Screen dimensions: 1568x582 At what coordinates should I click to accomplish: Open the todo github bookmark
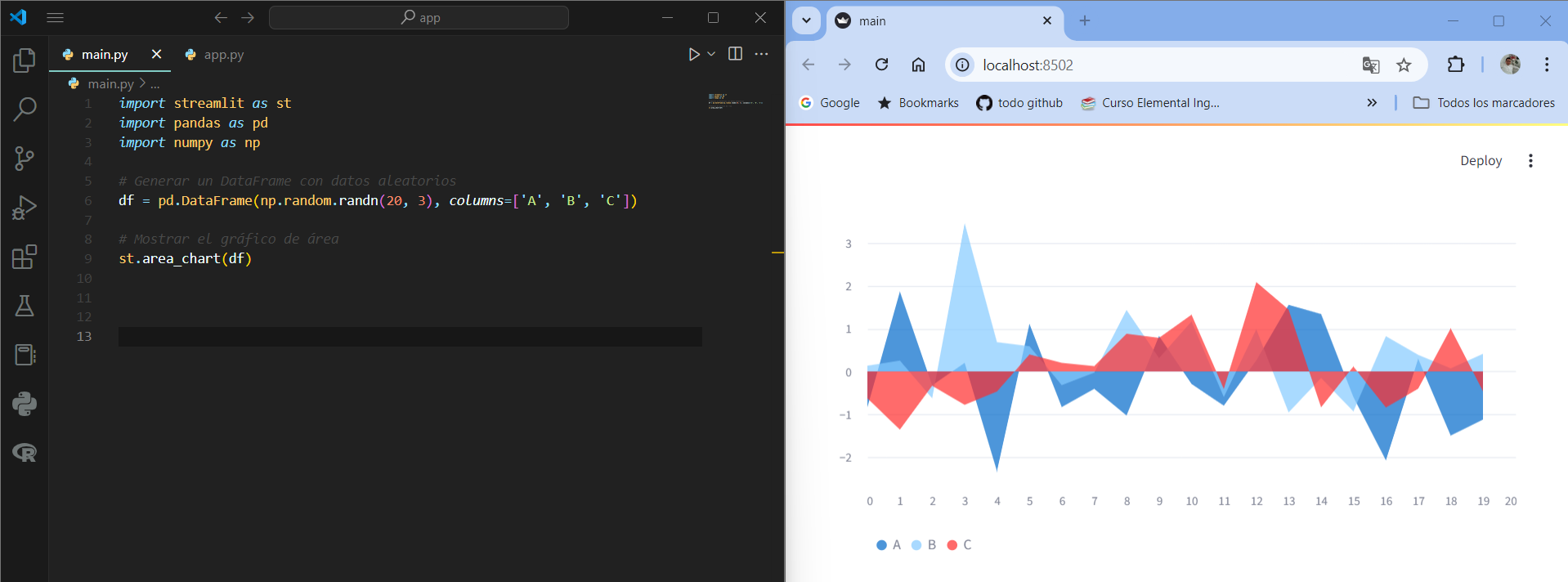(1019, 103)
